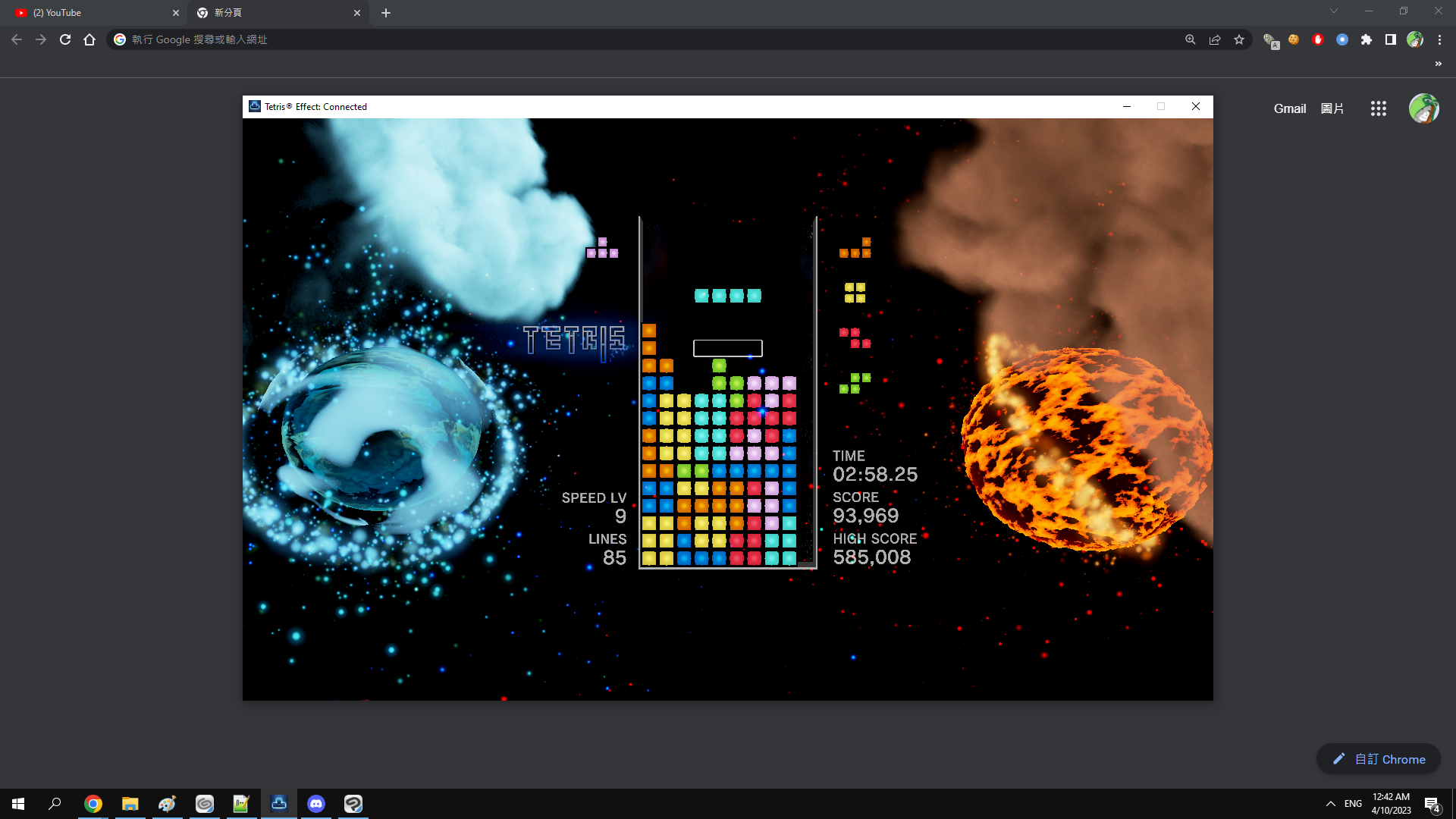Viewport: 1456px width, 819px height.
Task: Bookmark this tab with star icon
Action: 1239,39
